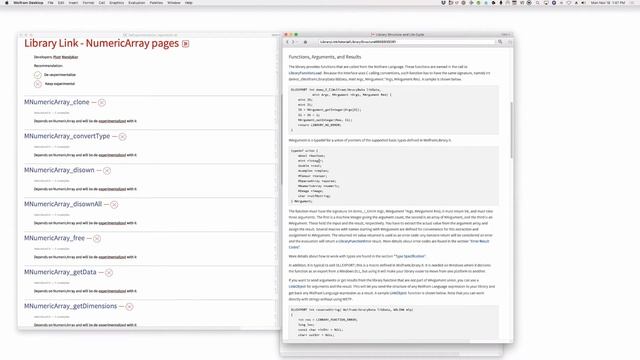Open the Wolfram Desktop application menu
Viewport: 640px width, 360px height.
pos(28,2)
